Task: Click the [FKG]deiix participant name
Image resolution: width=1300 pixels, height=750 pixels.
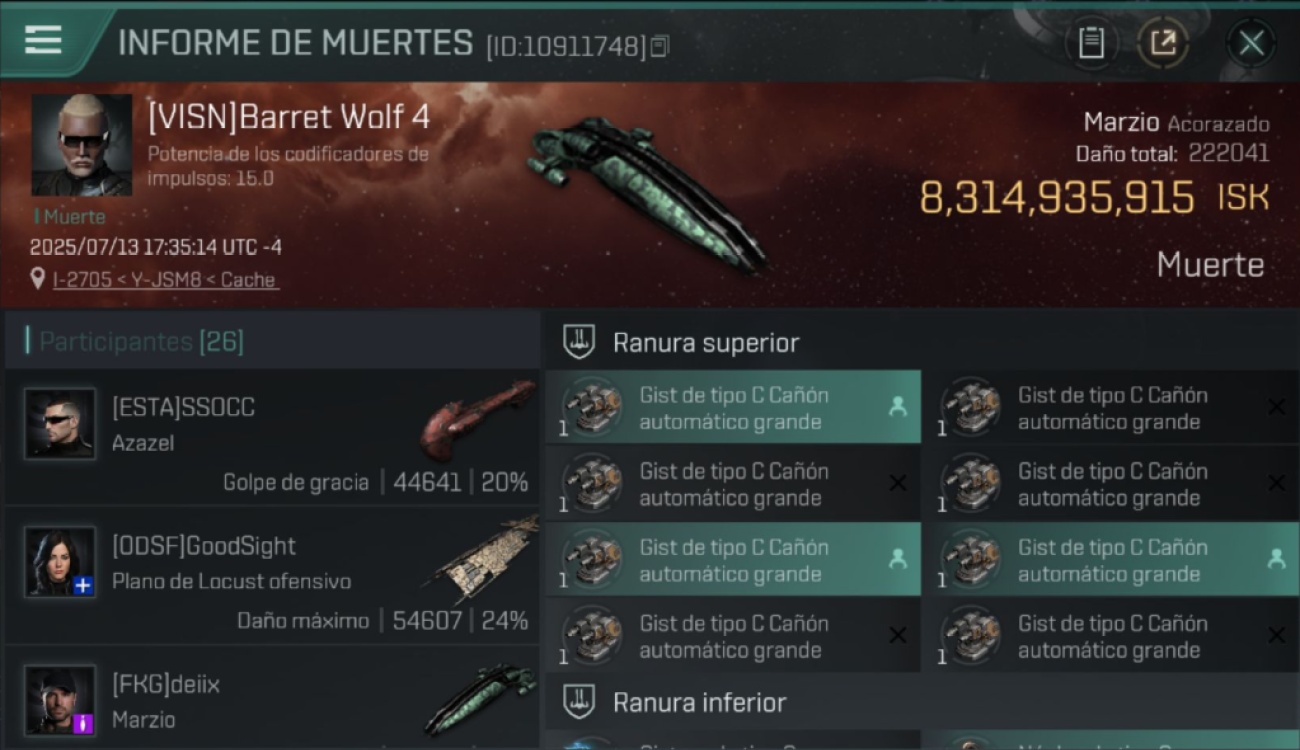Action: pos(166,684)
